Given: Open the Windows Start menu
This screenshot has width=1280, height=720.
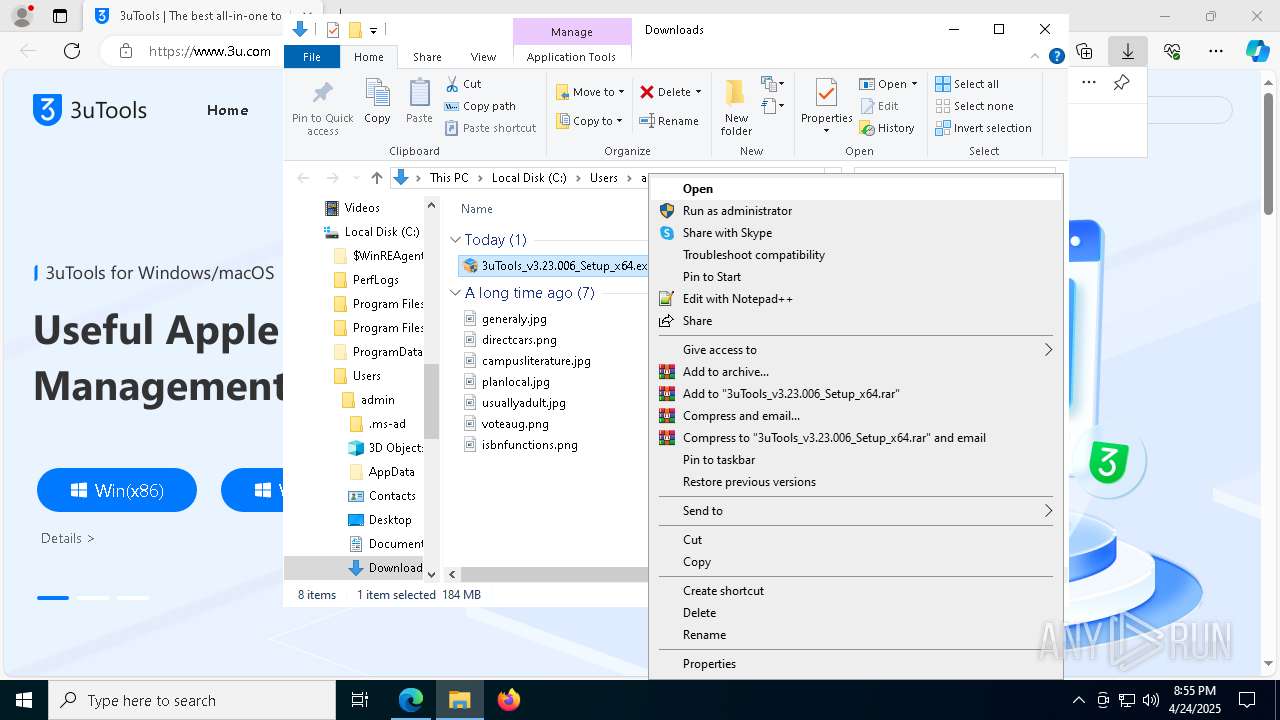Looking at the screenshot, I should coord(24,700).
